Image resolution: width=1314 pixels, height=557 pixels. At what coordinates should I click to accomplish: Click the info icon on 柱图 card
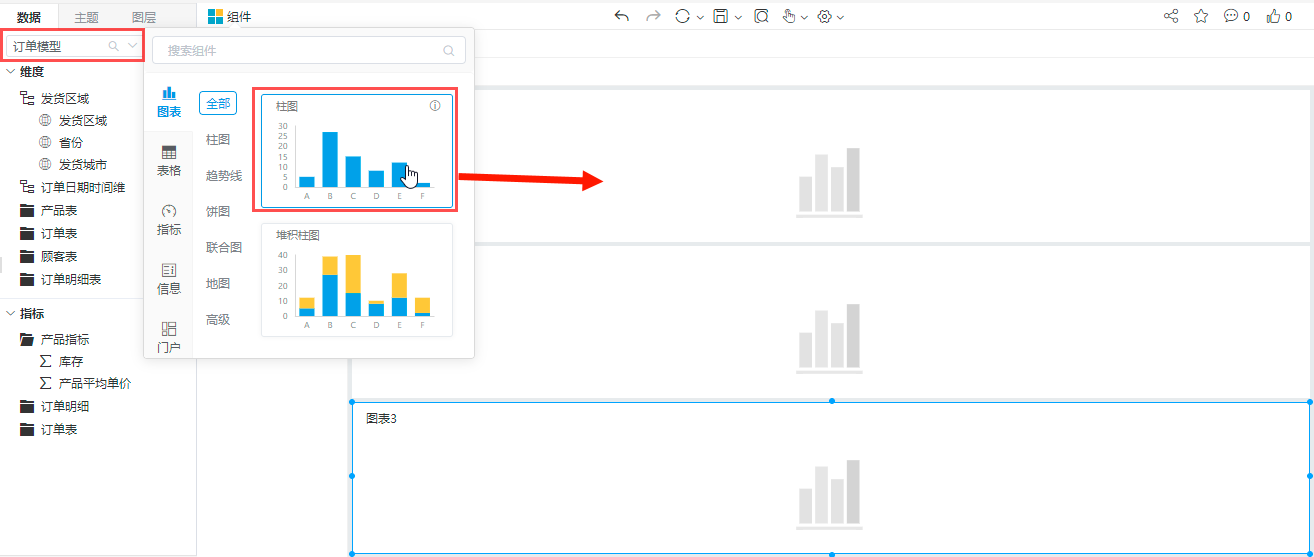click(x=435, y=106)
